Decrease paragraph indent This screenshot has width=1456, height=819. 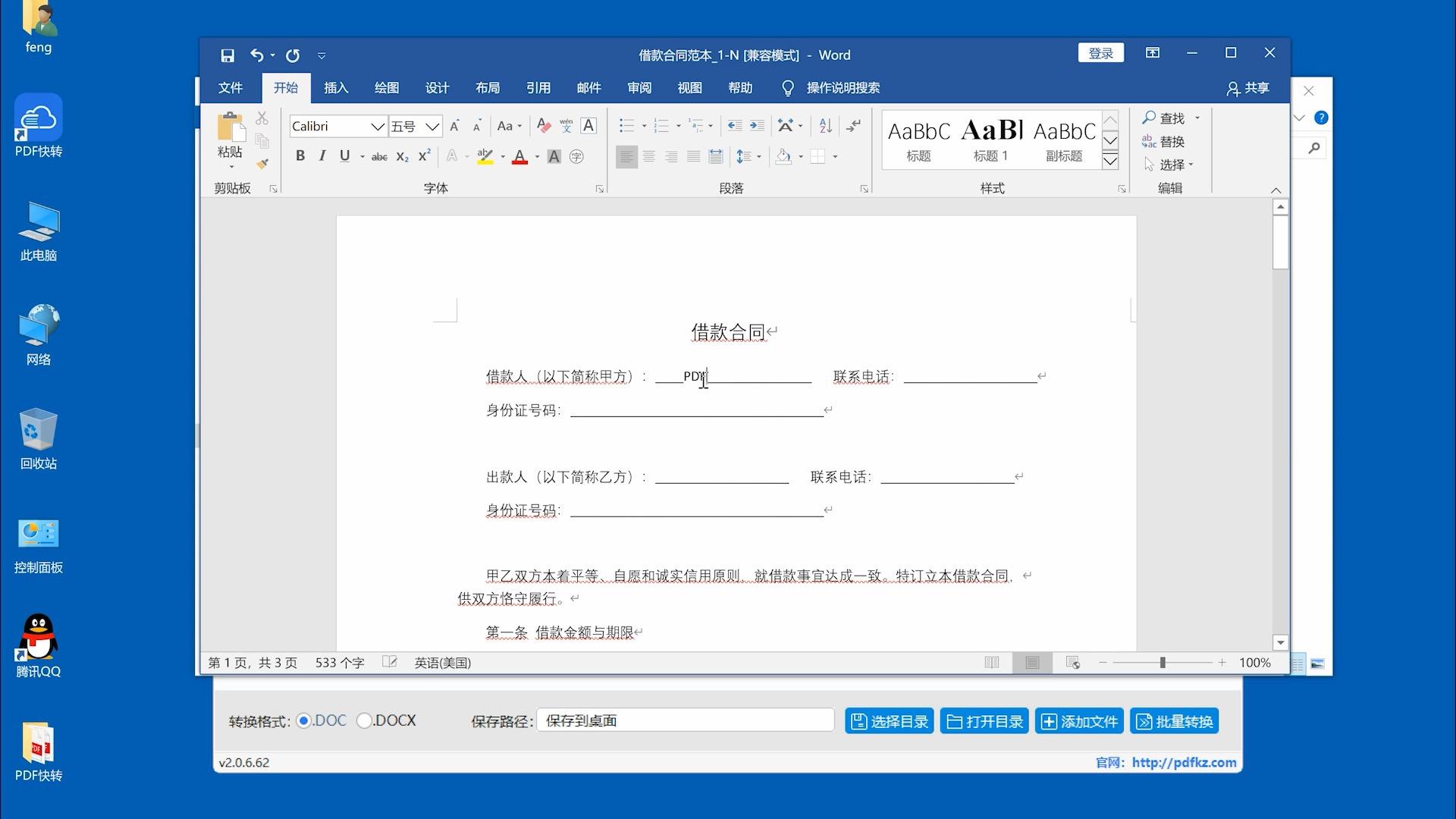pos(734,126)
